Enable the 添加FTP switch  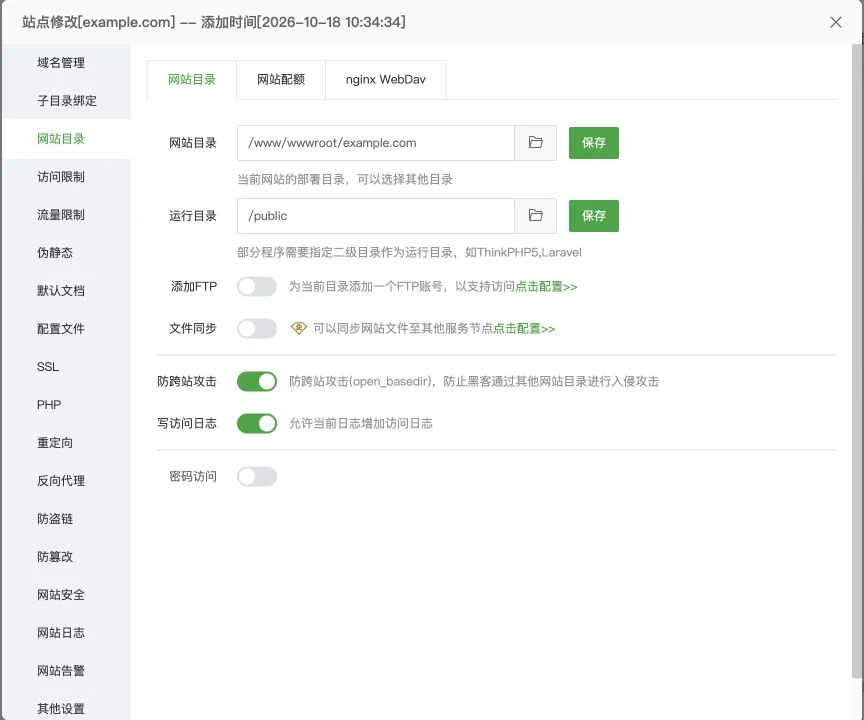click(x=257, y=286)
